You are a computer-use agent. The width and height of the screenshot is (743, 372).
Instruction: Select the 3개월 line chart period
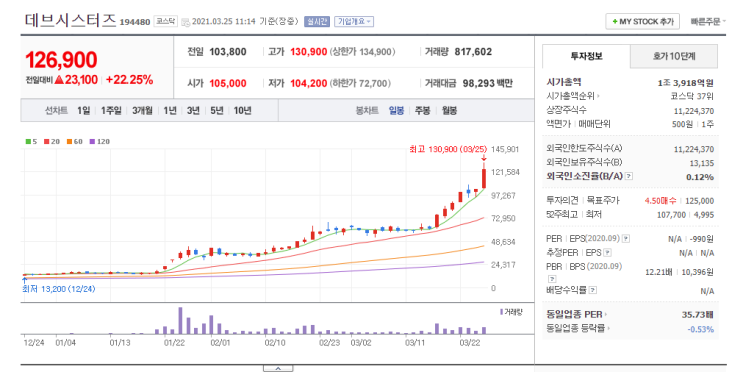142,110
